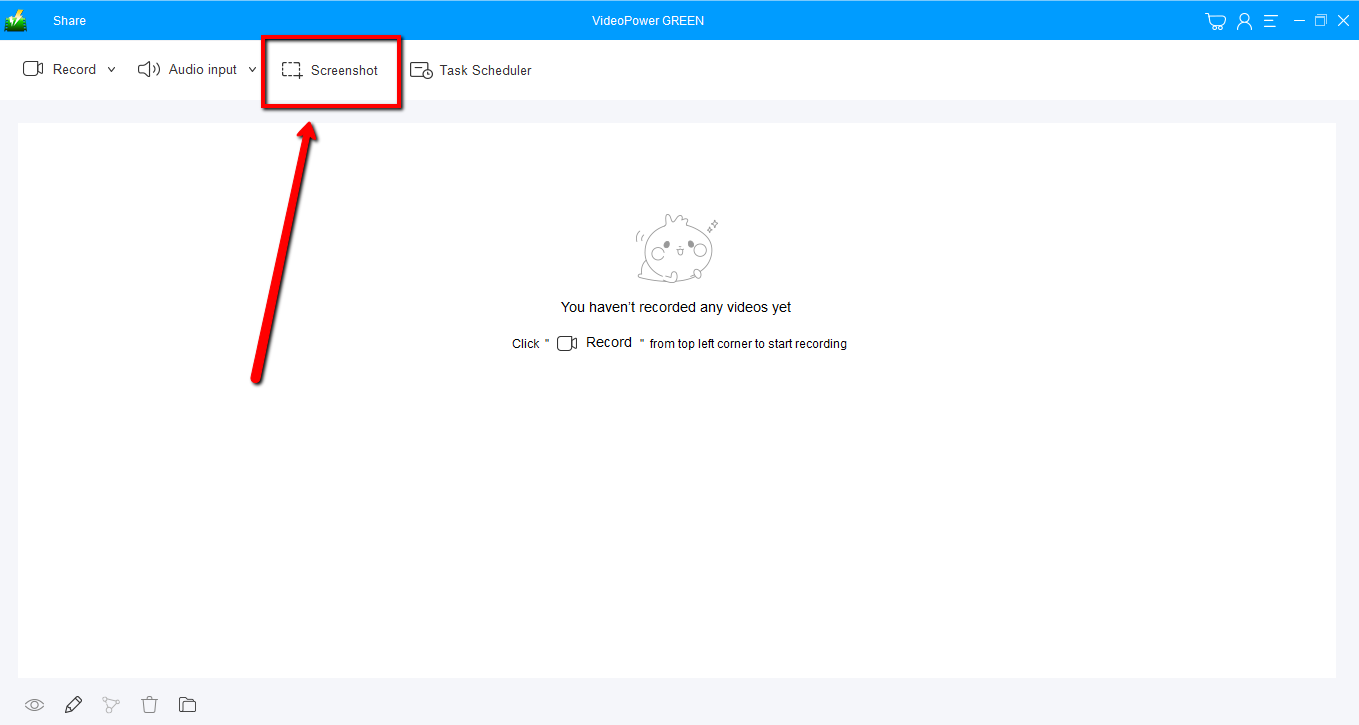Toggle recording preview with the eye icon
The image size is (1359, 725).
(x=34, y=704)
